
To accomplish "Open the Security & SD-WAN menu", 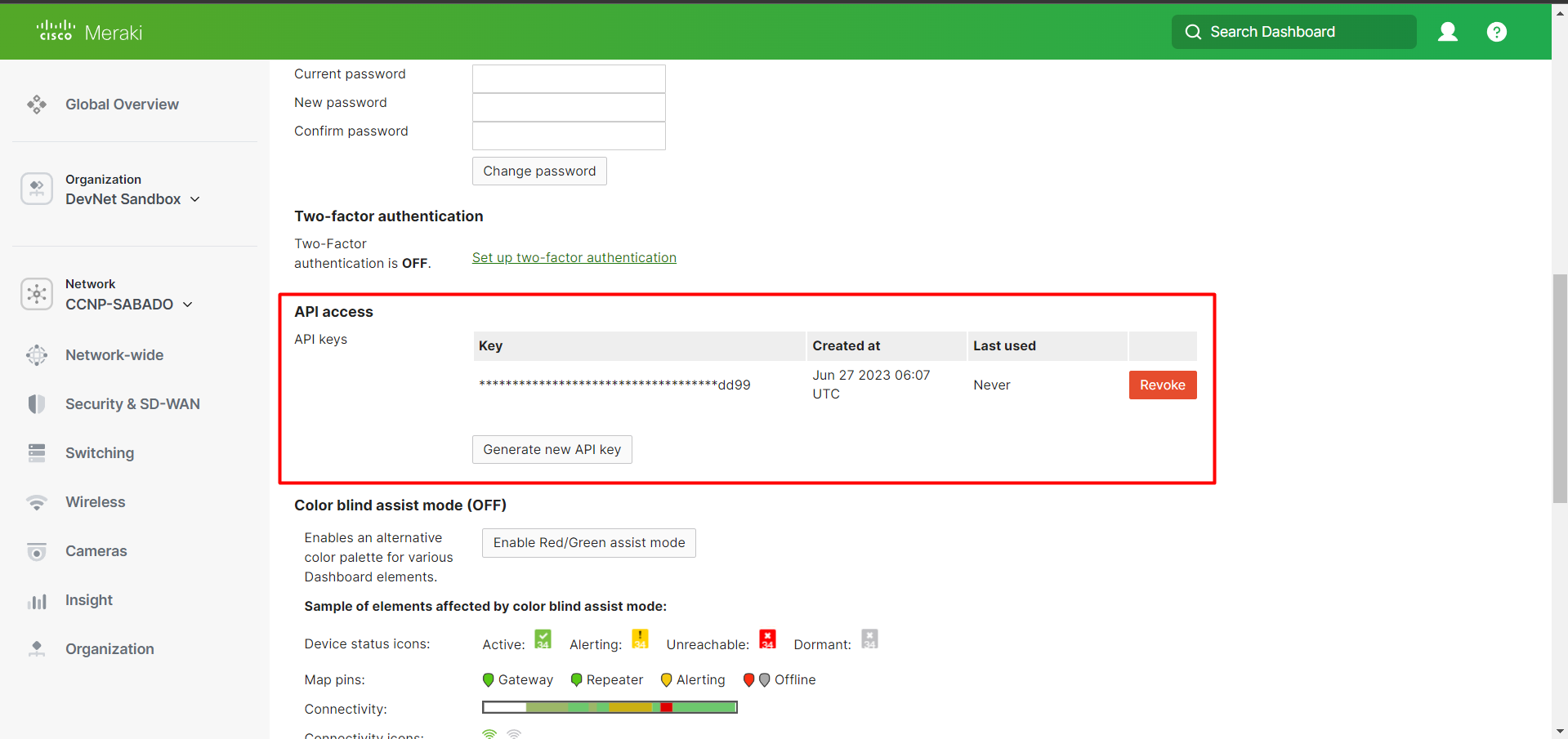I will point(132,404).
